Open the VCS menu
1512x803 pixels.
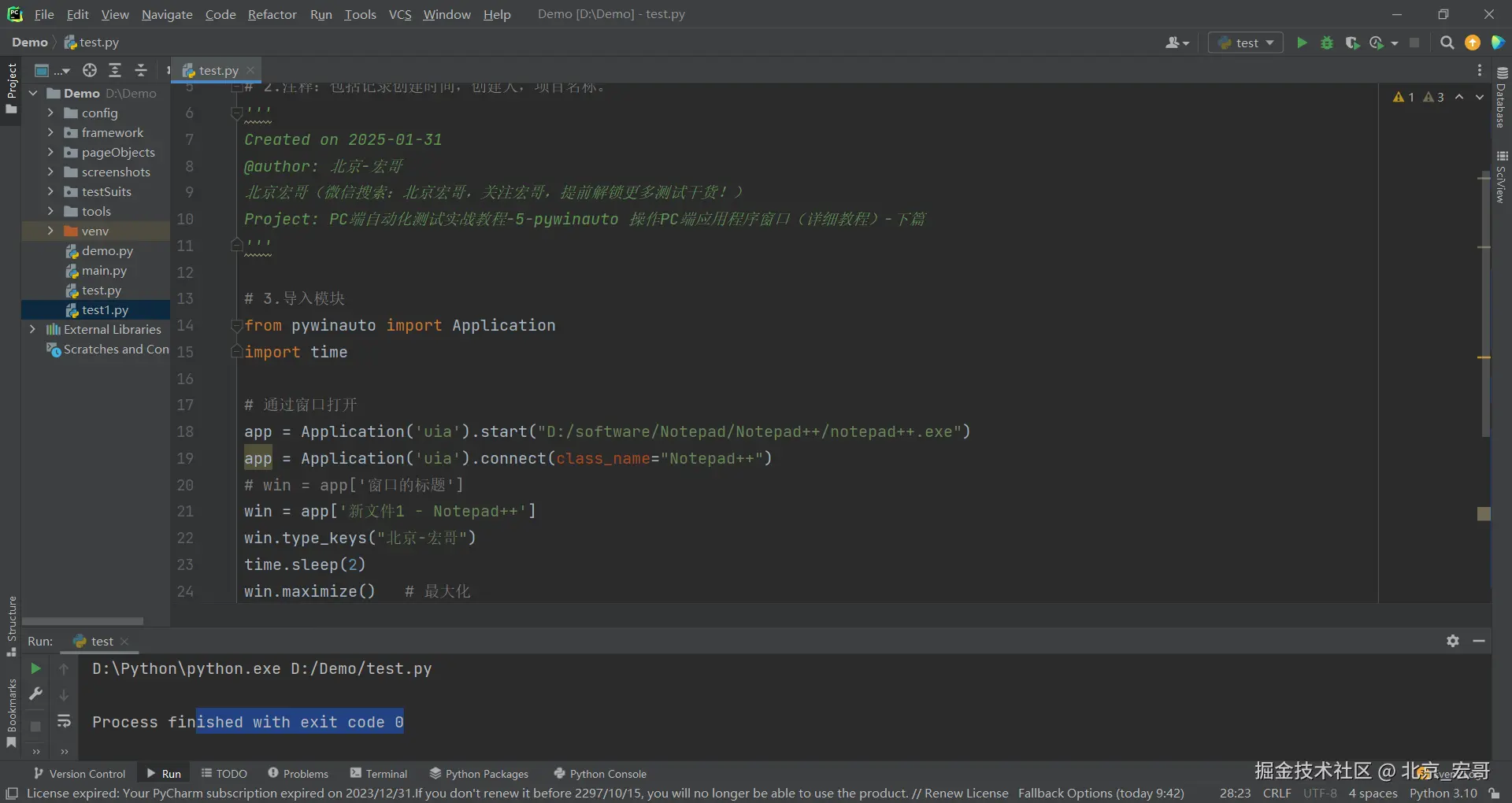400,14
